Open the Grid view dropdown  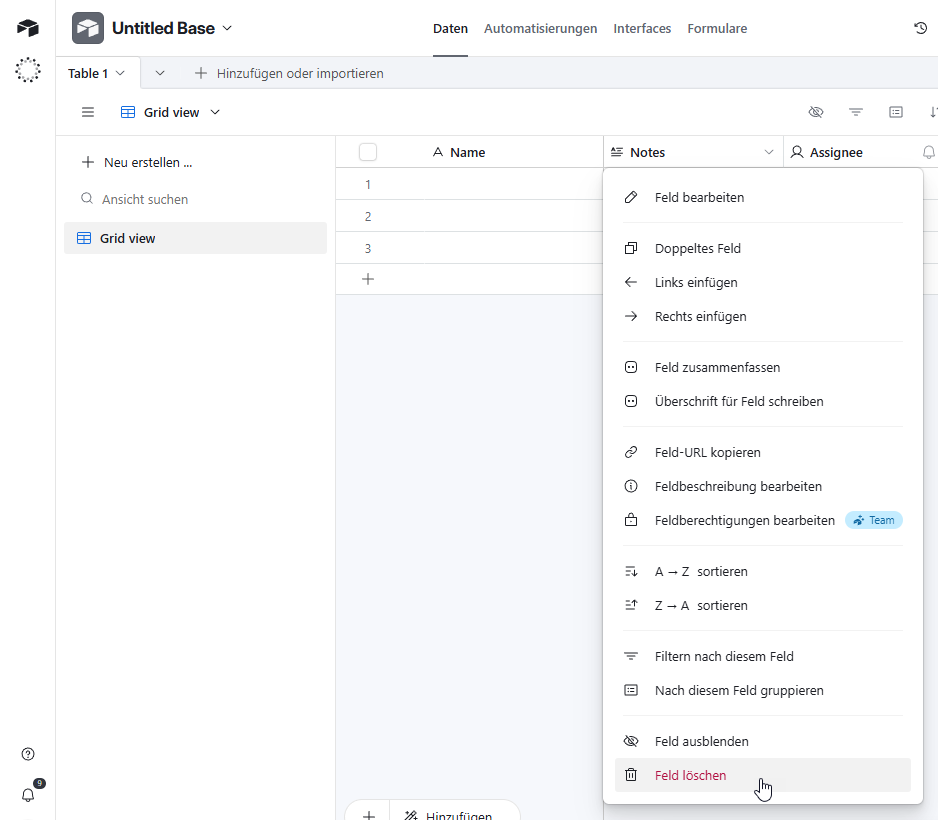tap(170, 112)
